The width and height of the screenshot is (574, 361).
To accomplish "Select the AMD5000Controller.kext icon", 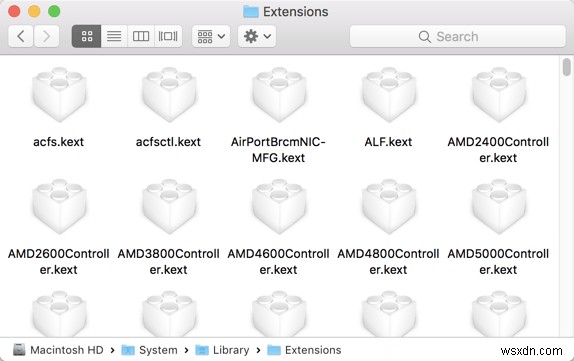I will pyautogui.click(x=498, y=206).
